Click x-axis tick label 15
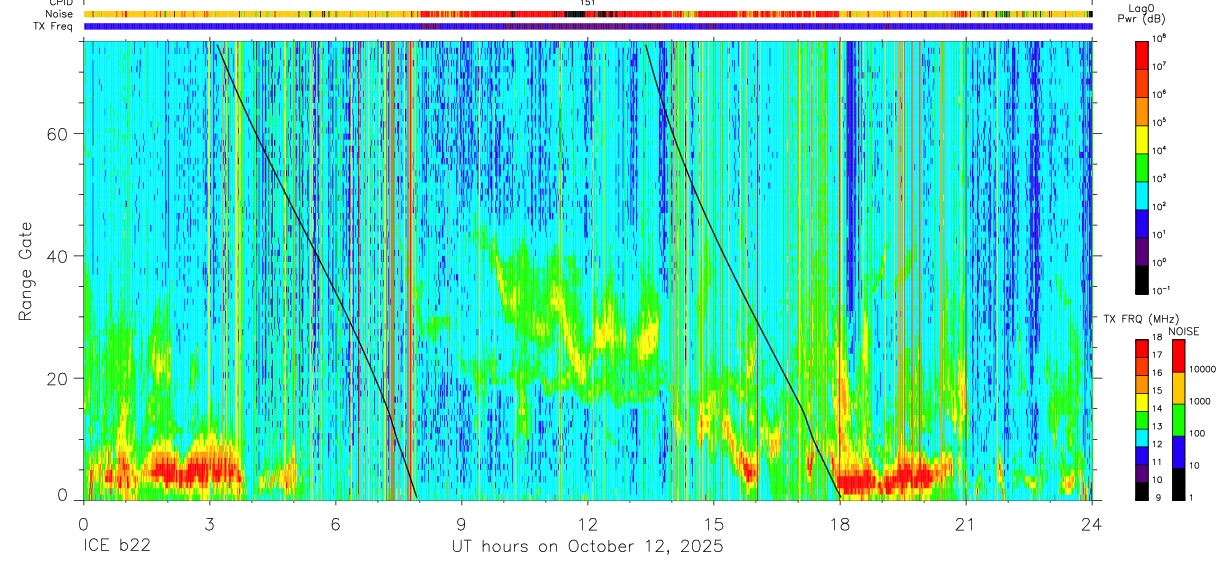Viewport: 1228px width, 567px height. tap(713, 524)
